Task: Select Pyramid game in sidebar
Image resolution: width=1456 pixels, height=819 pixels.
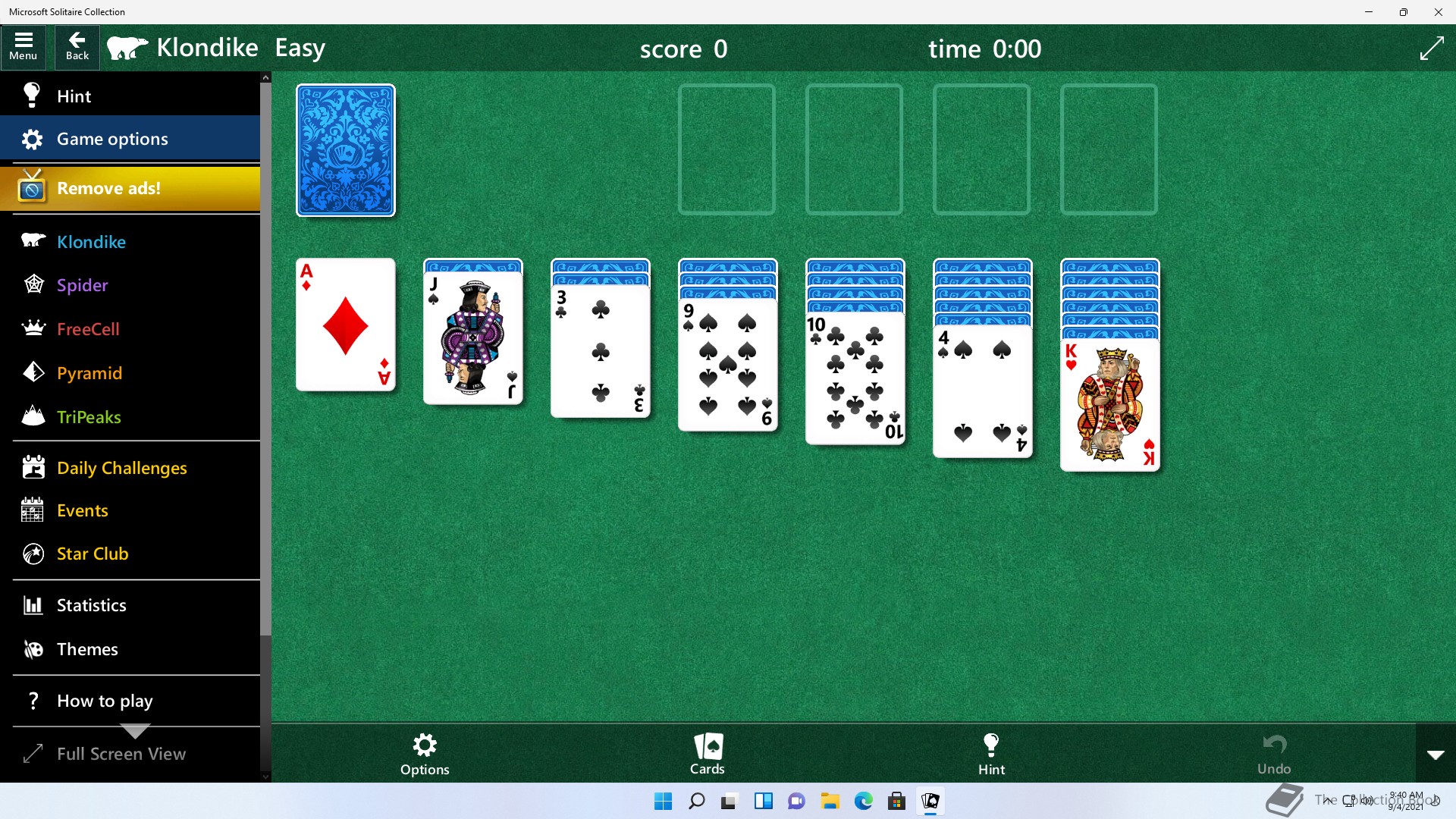Action: pos(130,373)
